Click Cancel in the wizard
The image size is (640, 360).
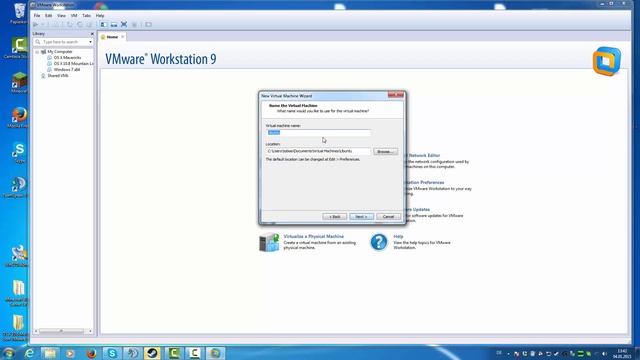(389, 216)
